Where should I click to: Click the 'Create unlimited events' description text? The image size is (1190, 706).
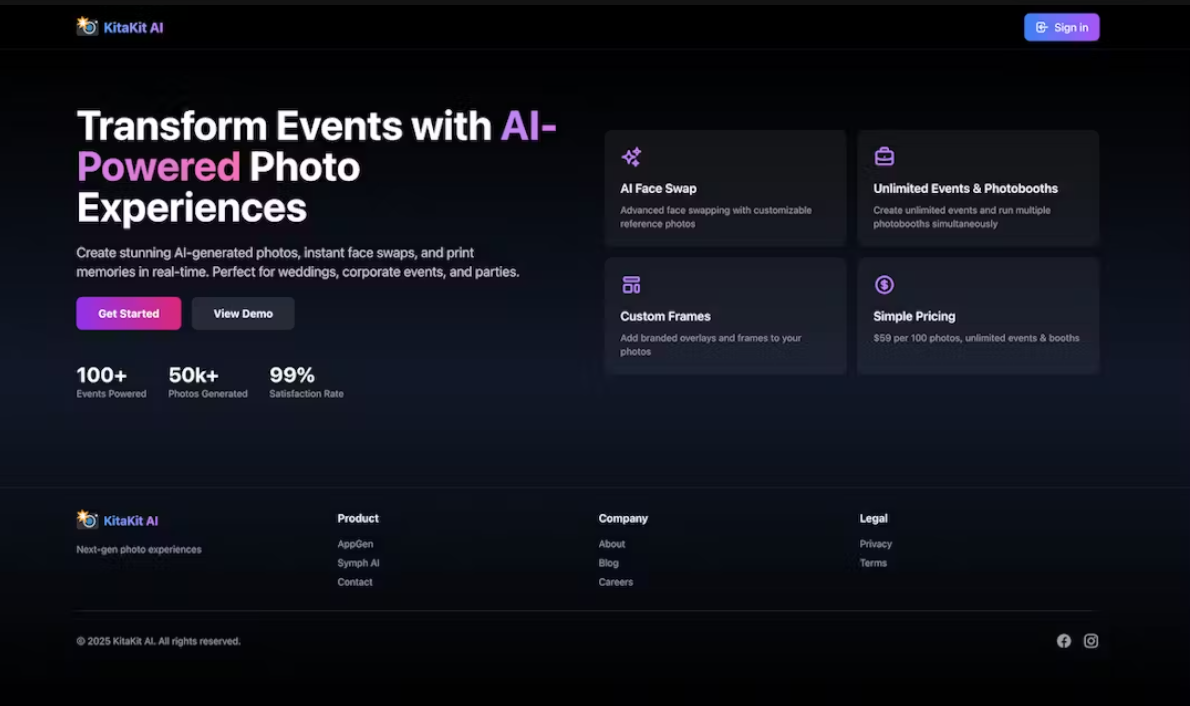[962, 216]
